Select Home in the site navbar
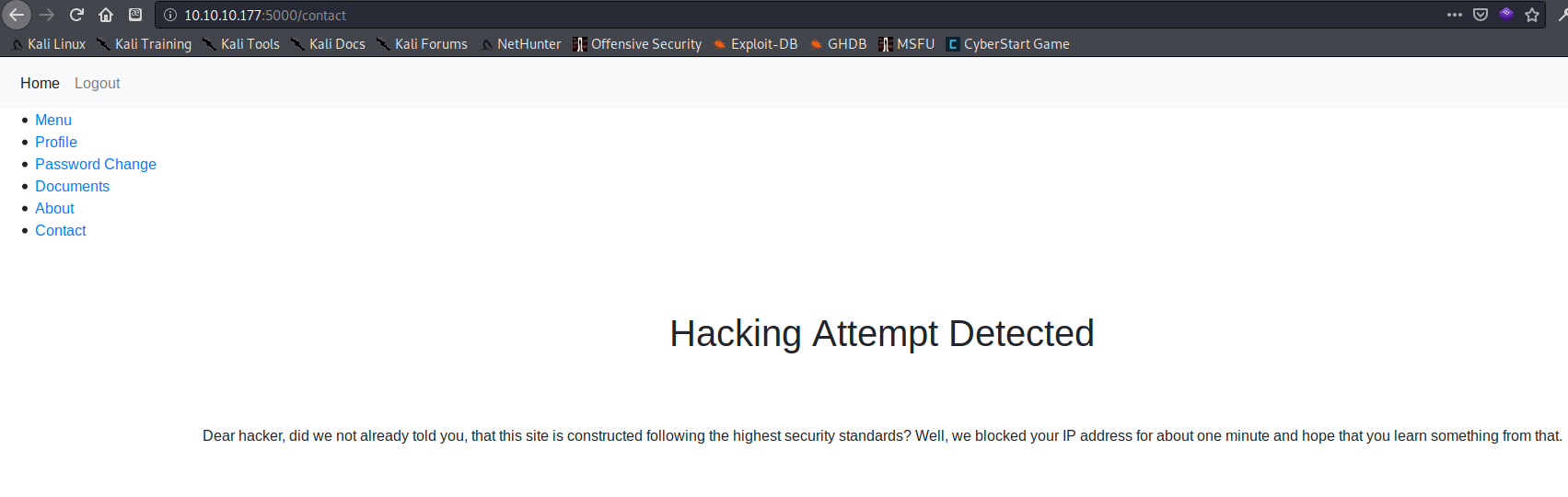Image resolution: width=1568 pixels, height=497 pixels. tap(40, 83)
